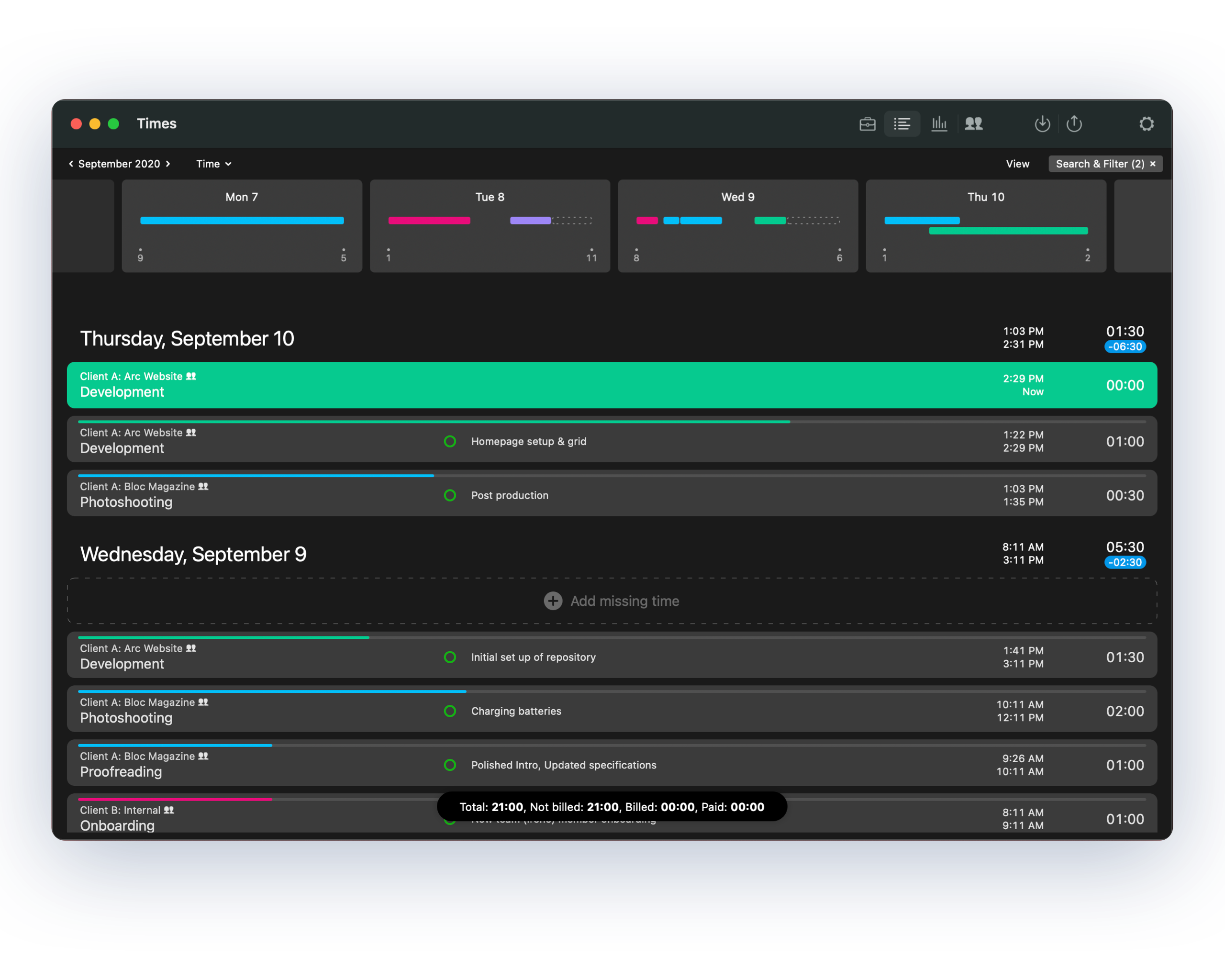Click the pink bar on Tue 8 timeline

click(429, 221)
